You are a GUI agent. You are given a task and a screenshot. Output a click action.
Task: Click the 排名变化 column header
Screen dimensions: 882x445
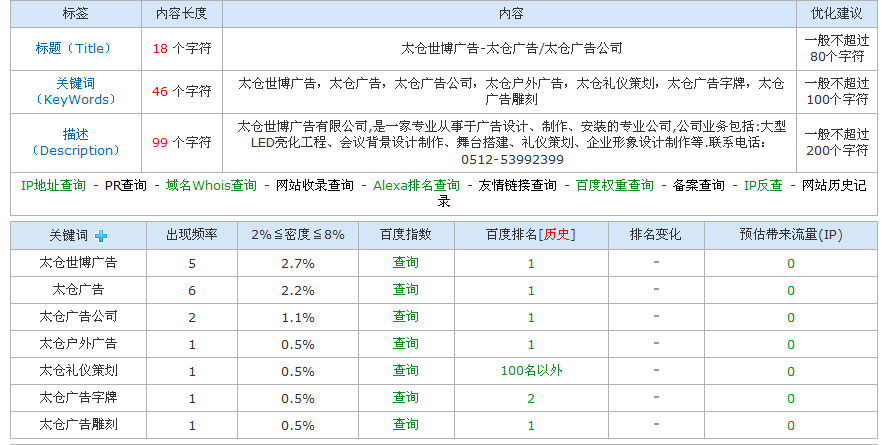pos(655,235)
